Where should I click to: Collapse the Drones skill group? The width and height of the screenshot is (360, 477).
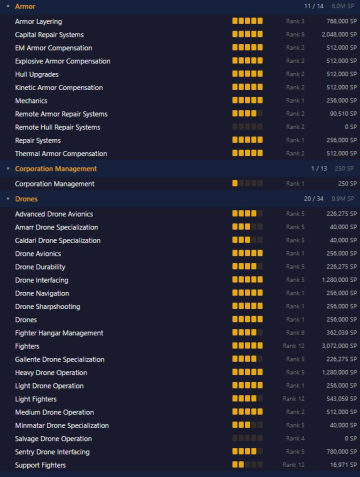[x=8, y=199]
